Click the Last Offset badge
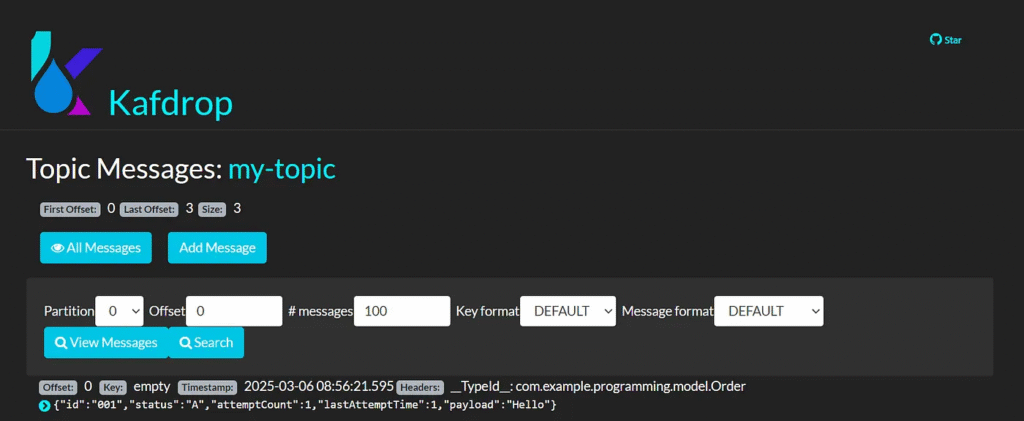 tap(149, 209)
